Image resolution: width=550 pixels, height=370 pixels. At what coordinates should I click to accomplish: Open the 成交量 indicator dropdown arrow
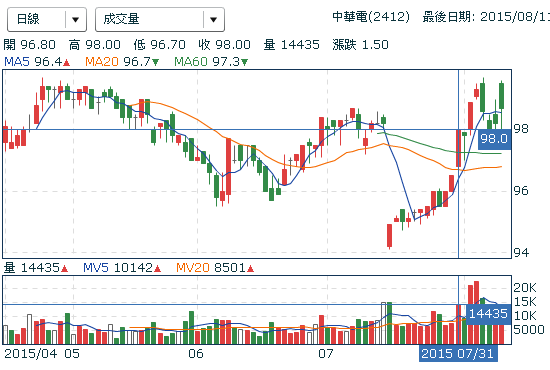click(x=213, y=19)
